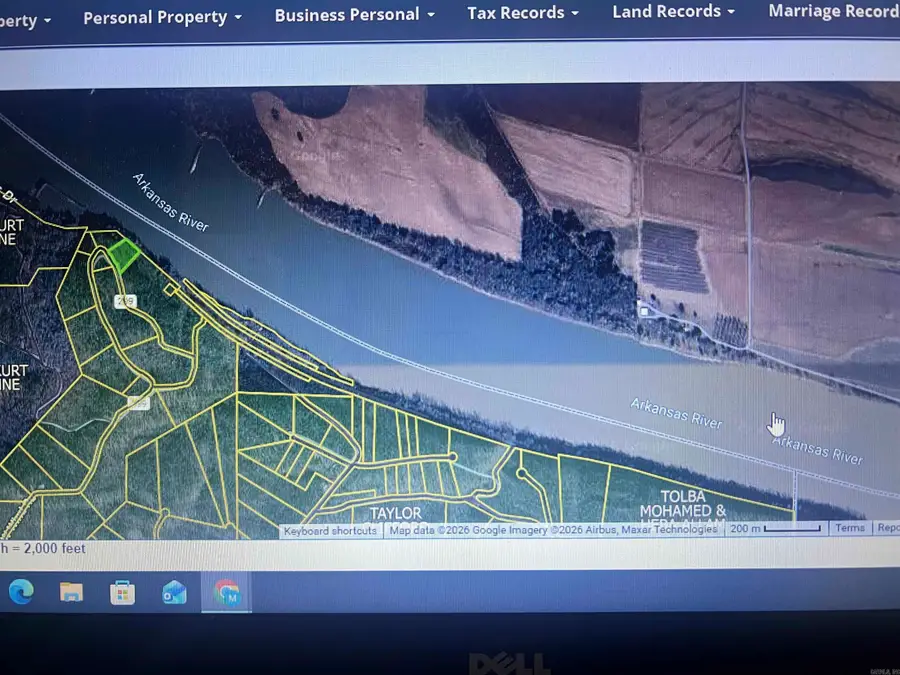Click the Map data copyright attribution text
900x675 pixels.
point(553,529)
